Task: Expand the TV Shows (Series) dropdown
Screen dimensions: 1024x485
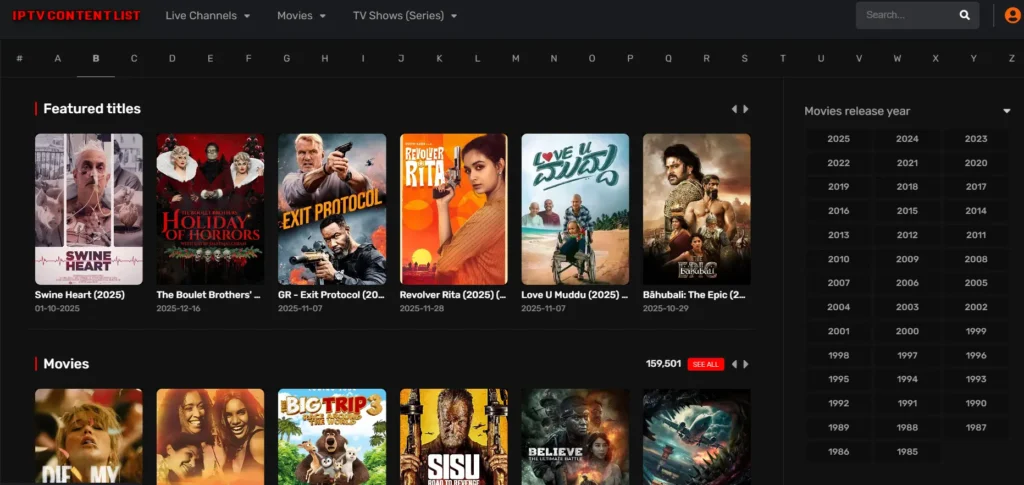Action: coord(404,16)
